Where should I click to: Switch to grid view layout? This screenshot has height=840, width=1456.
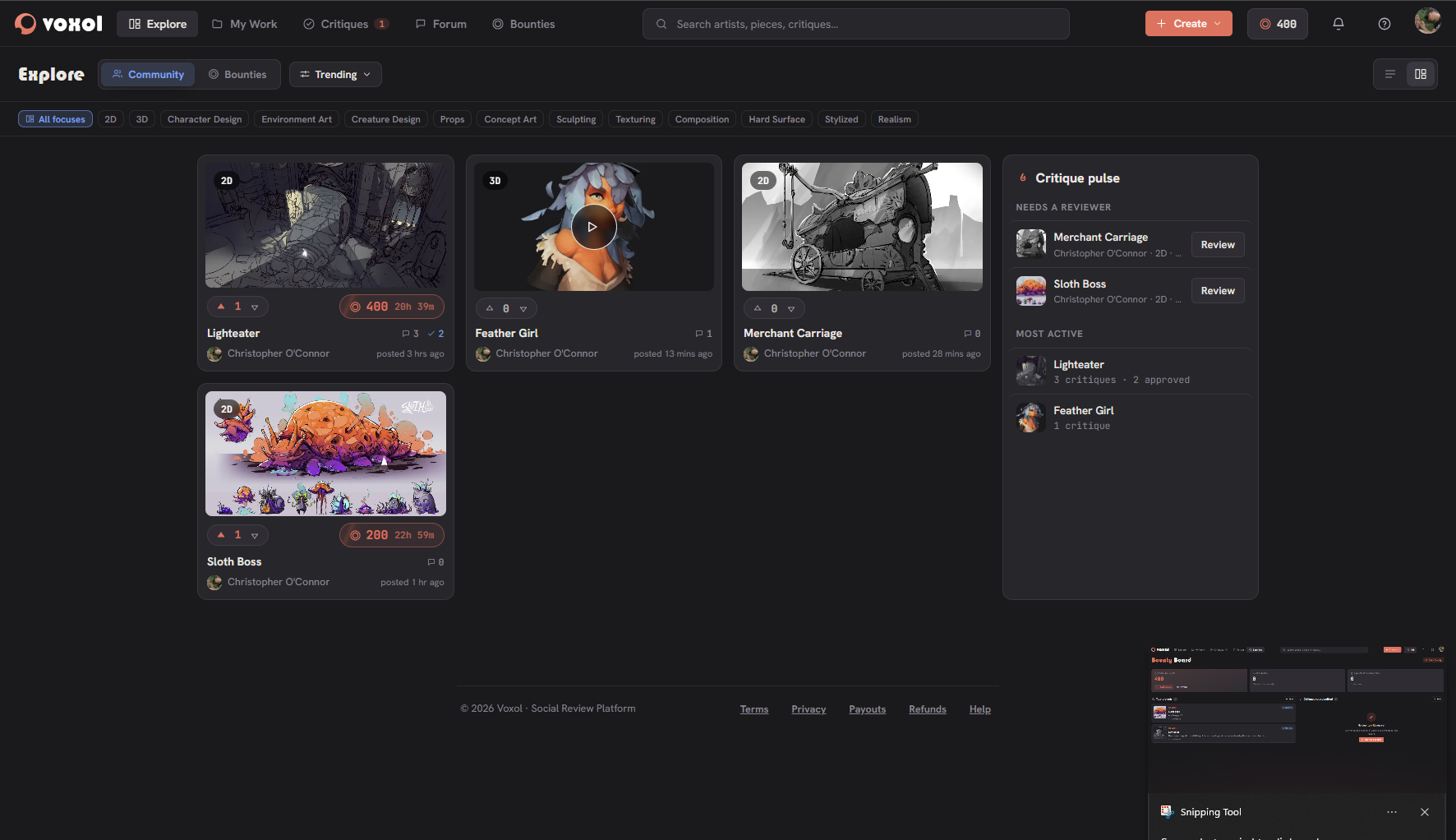[1421, 74]
